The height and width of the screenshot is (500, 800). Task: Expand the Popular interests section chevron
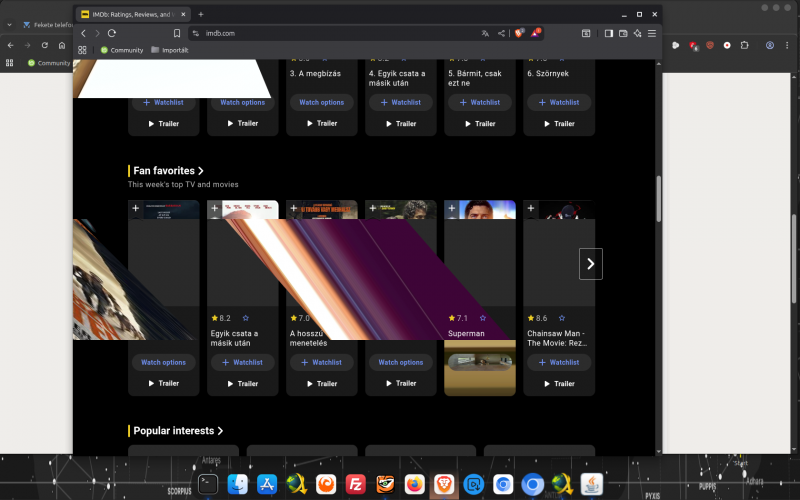point(220,431)
